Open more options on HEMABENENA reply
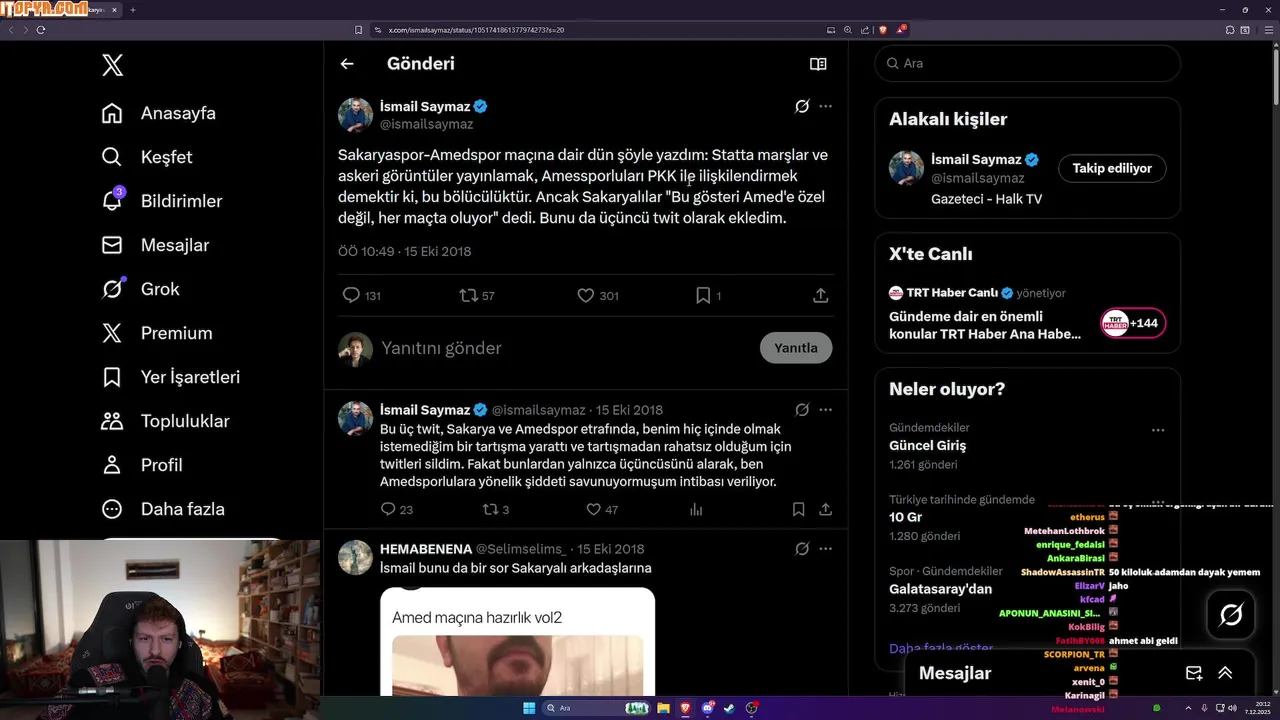 (x=825, y=549)
